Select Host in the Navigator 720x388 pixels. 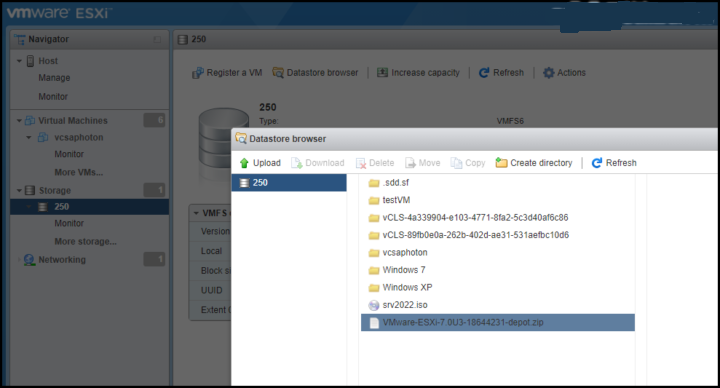click(48, 61)
